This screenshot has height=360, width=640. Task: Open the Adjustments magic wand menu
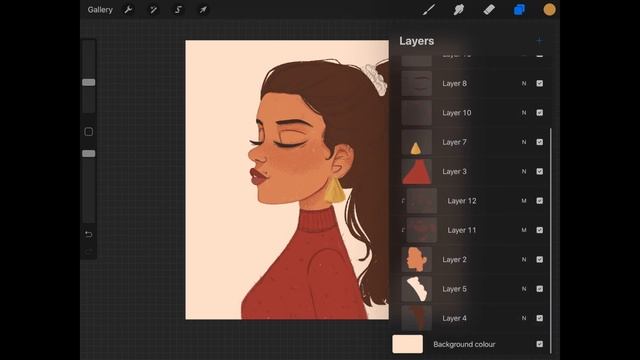pyautogui.click(x=153, y=10)
